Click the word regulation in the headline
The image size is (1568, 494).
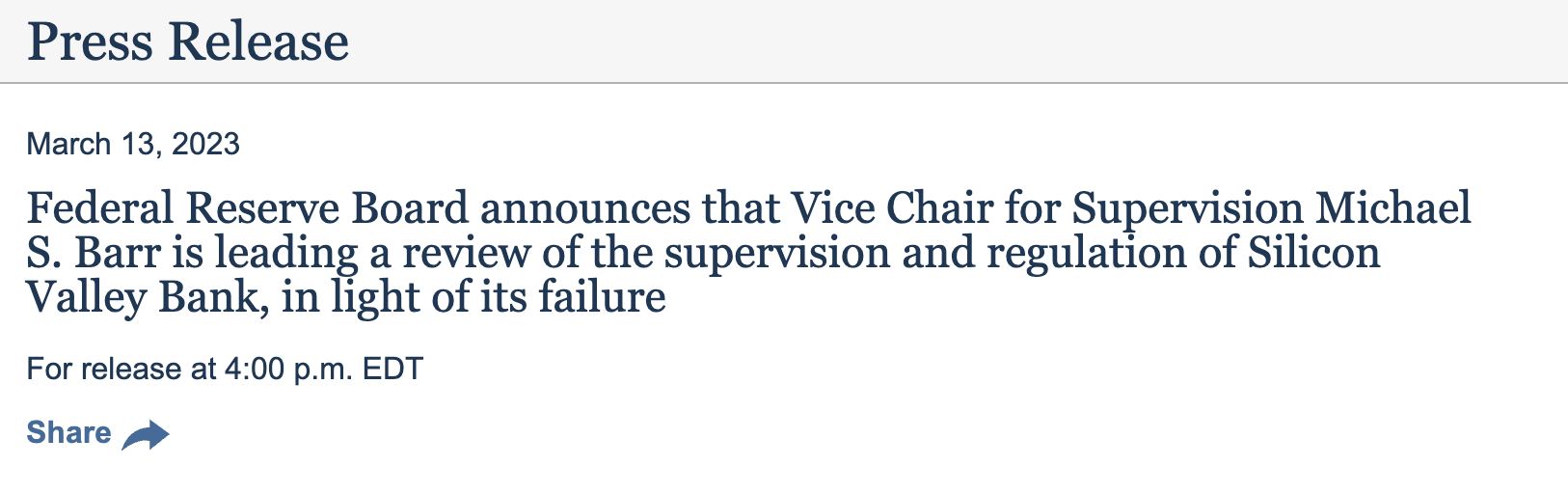pyautogui.click(x=1095, y=255)
